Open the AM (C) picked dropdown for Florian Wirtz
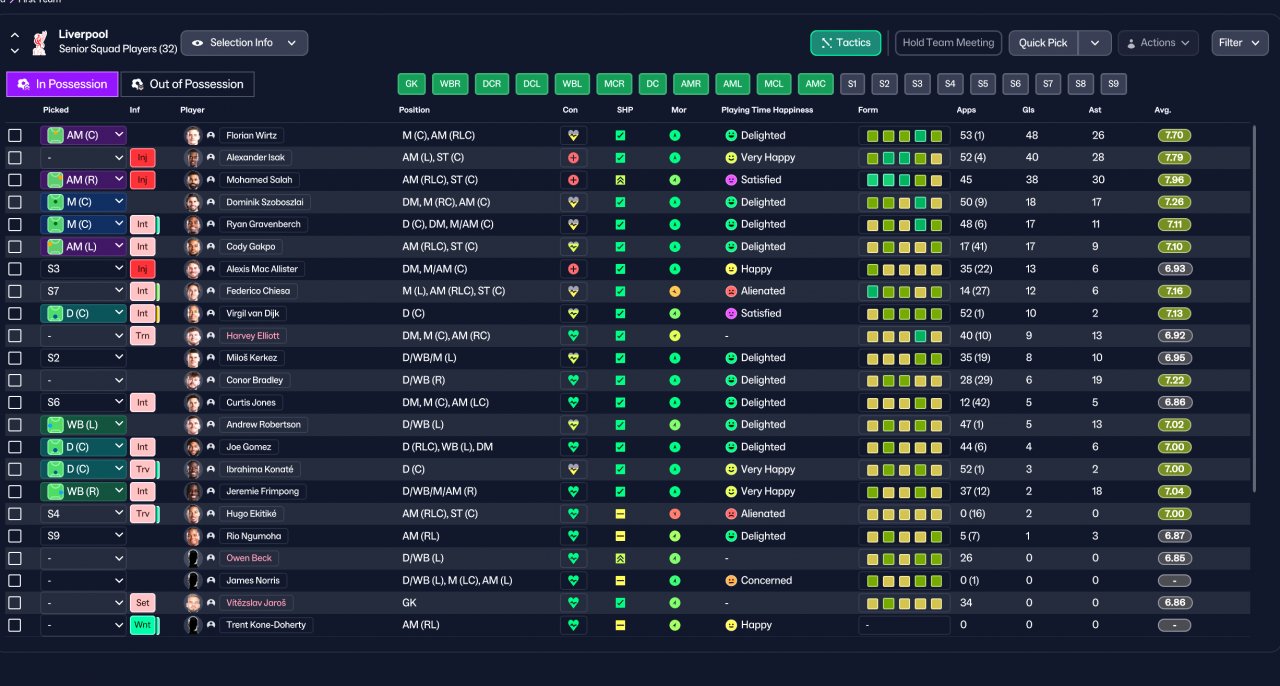This screenshot has width=1280, height=686. 84,135
